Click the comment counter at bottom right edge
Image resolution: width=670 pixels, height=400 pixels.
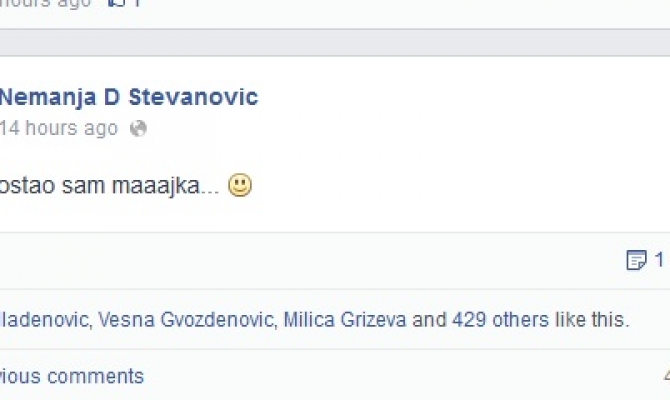pyautogui.click(x=667, y=376)
